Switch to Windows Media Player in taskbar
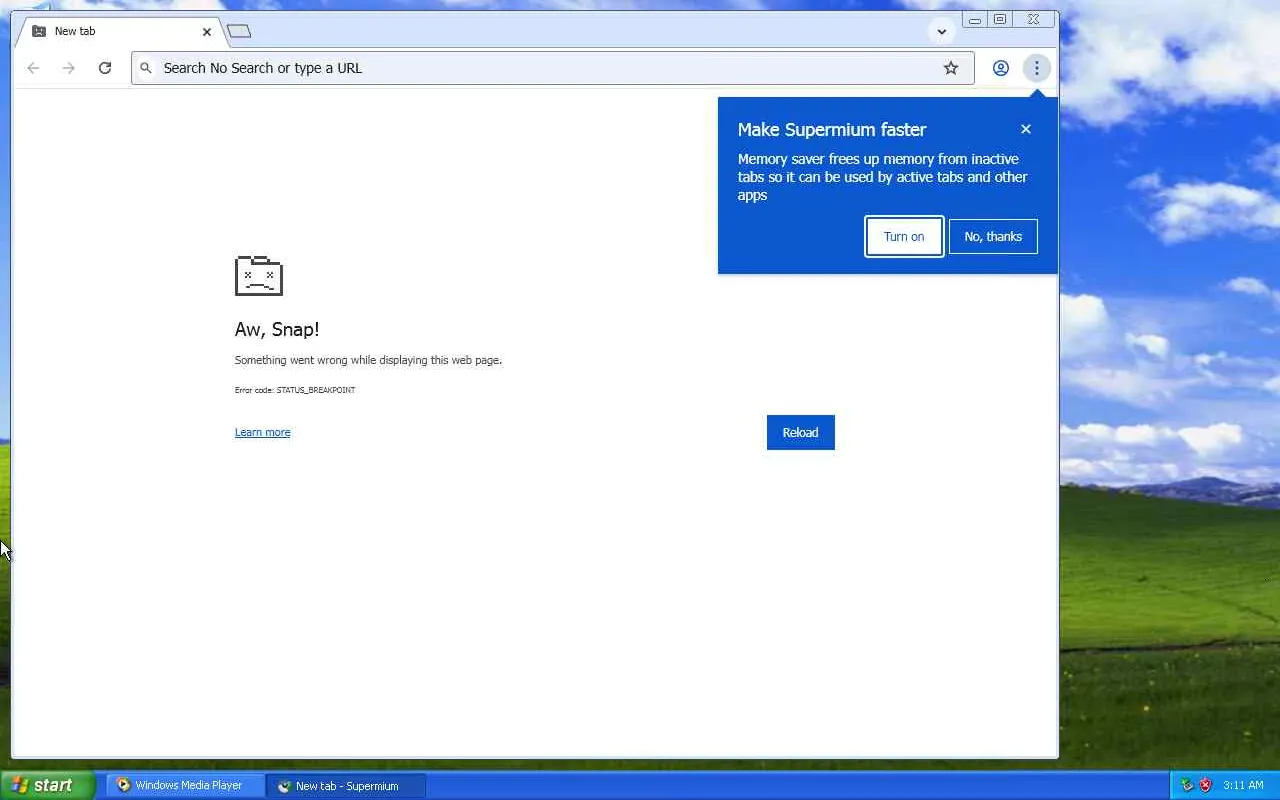The image size is (1280, 800). click(185, 785)
